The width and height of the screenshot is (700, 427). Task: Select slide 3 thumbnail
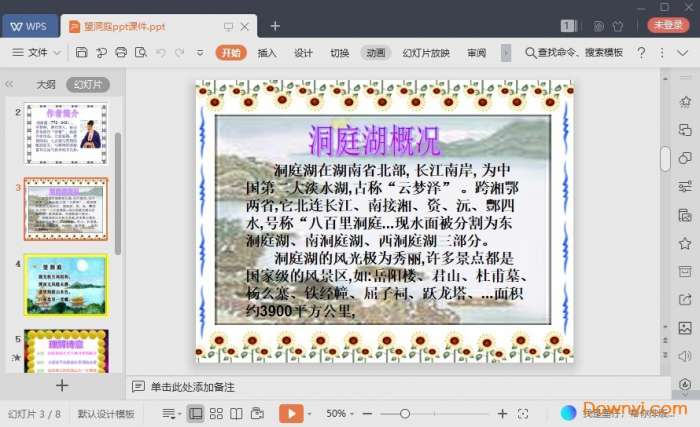[x=66, y=209]
